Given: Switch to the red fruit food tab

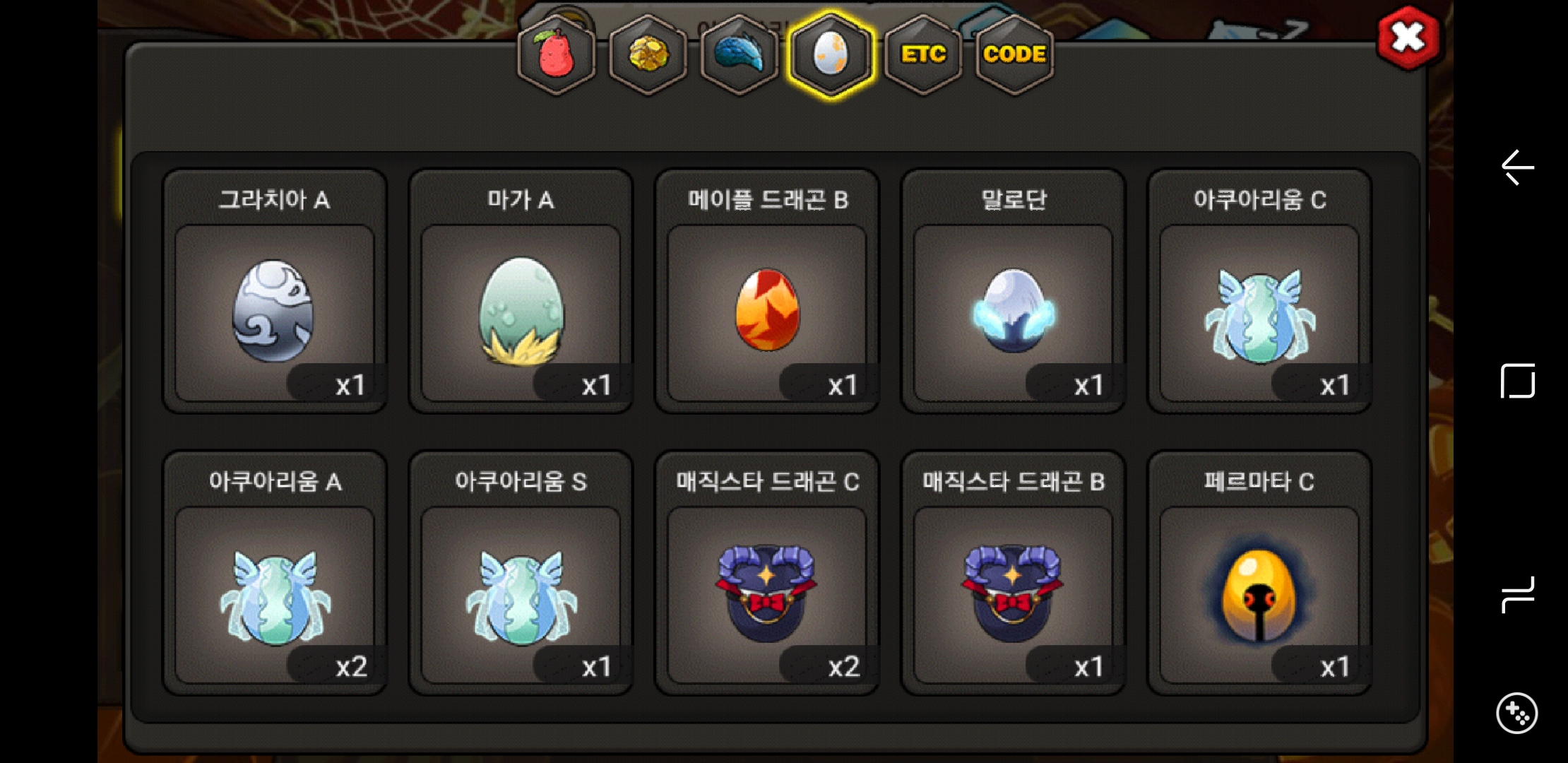Looking at the screenshot, I should [x=557, y=54].
